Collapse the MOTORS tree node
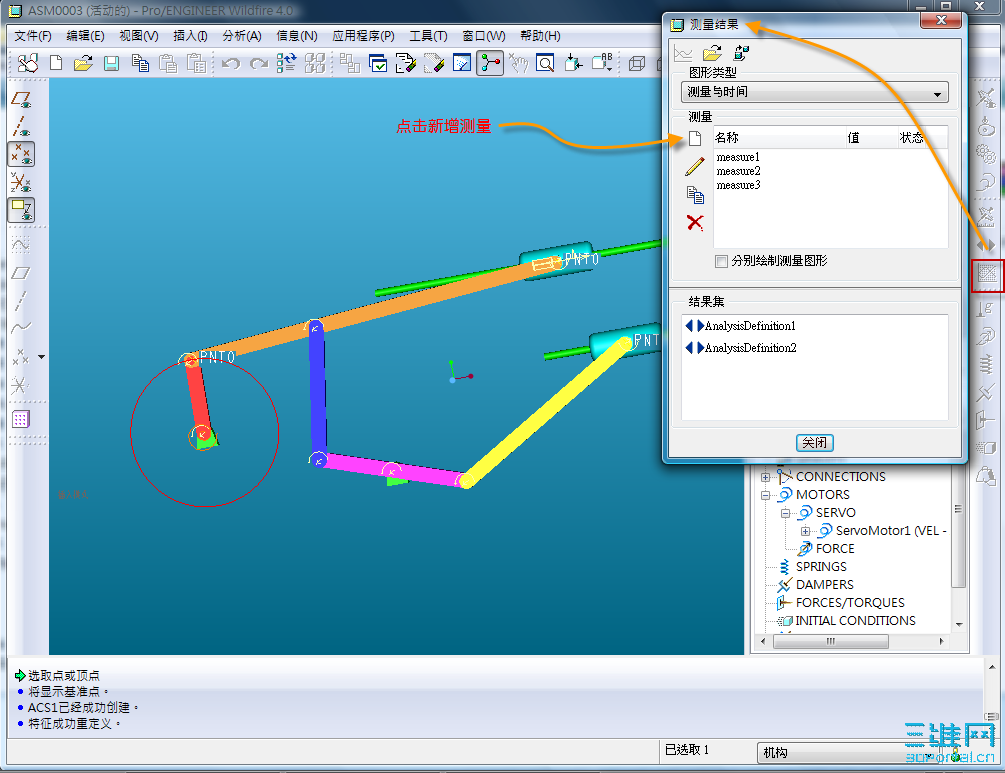This screenshot has width=1005, height=773. click(x=765, y=495)
